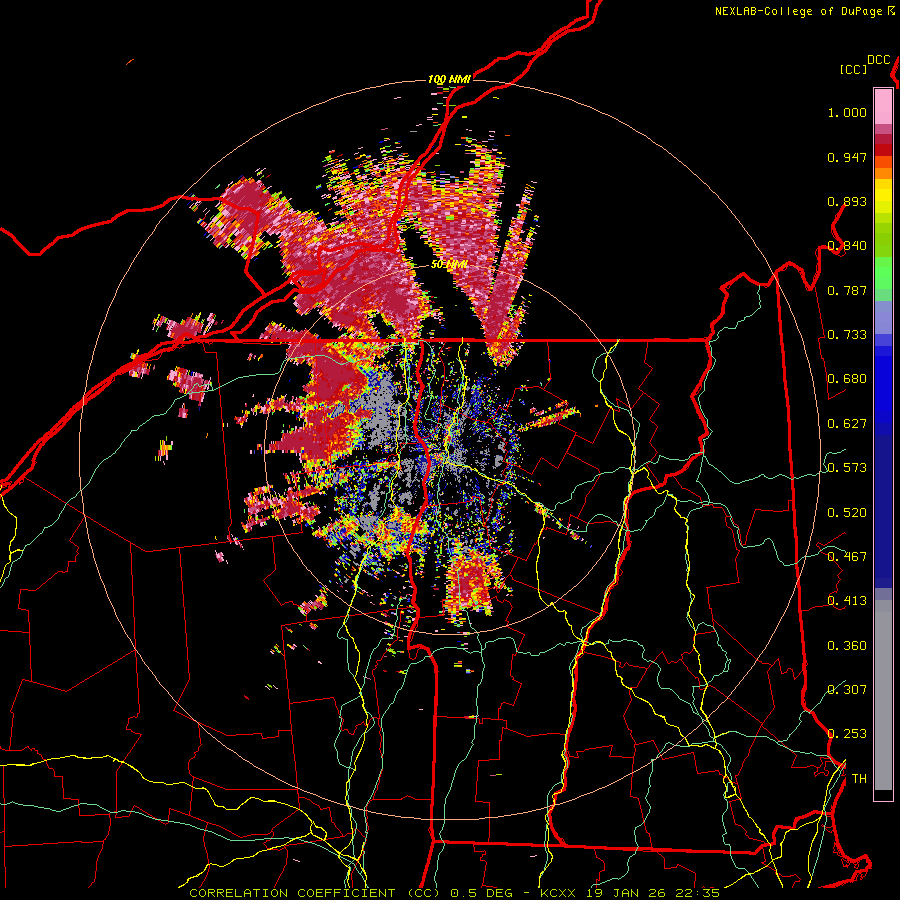Click the KCXX station identifier in caption
Viewport: 900px width, 900px height.
tap(559, 893)
